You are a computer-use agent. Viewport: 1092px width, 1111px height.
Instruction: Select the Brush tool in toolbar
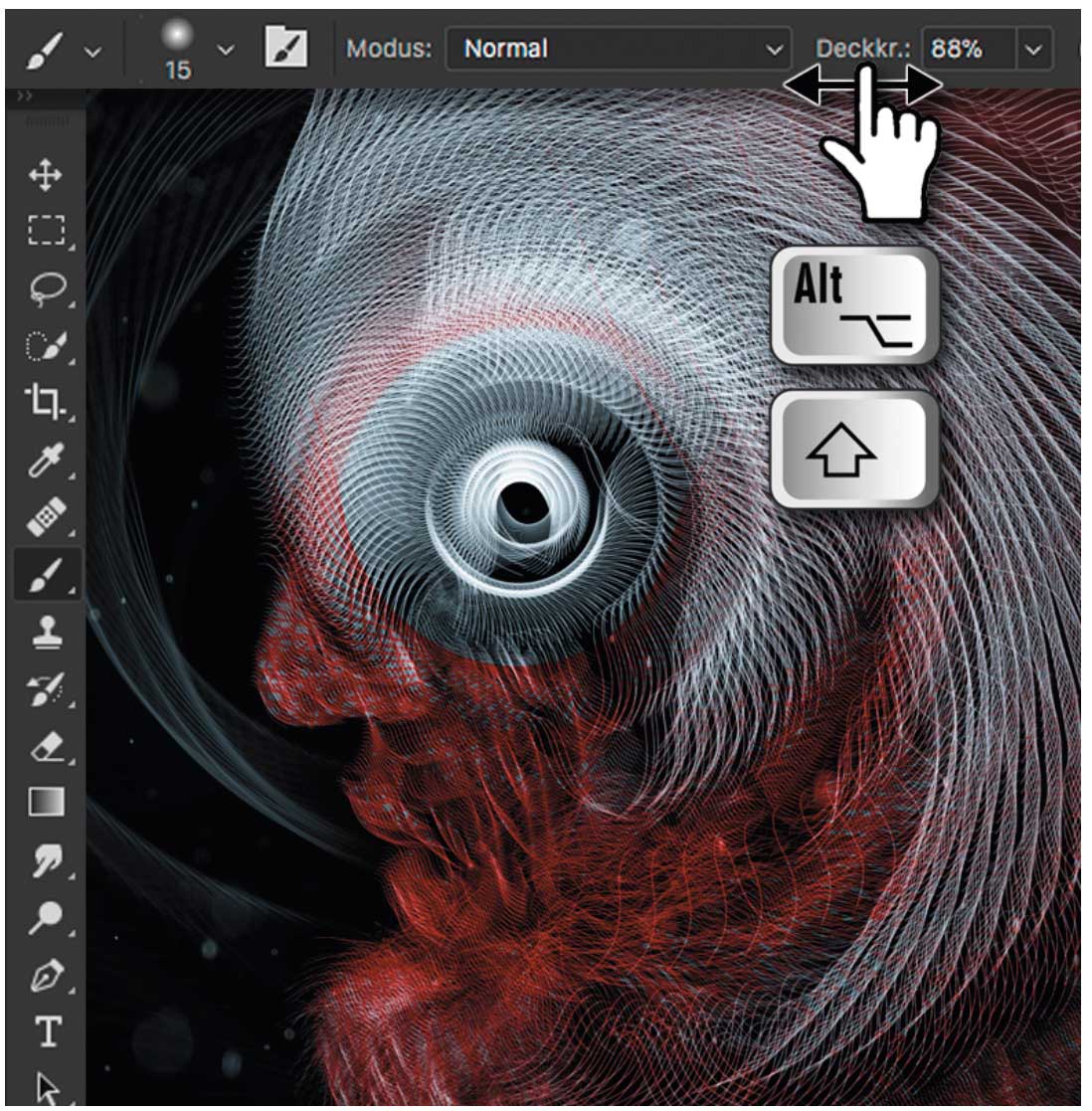47,574
